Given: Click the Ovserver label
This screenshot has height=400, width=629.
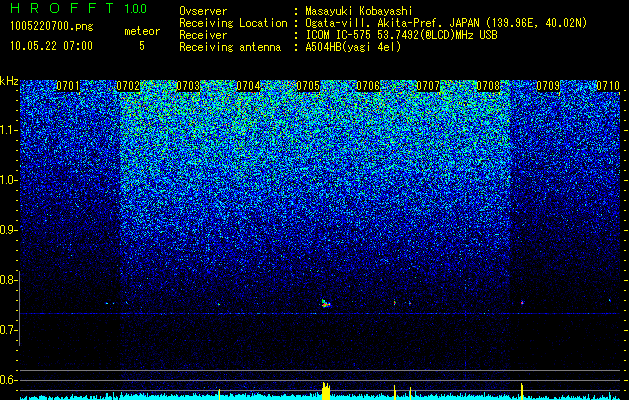Looking at the screenshot, I should point(203,11).
